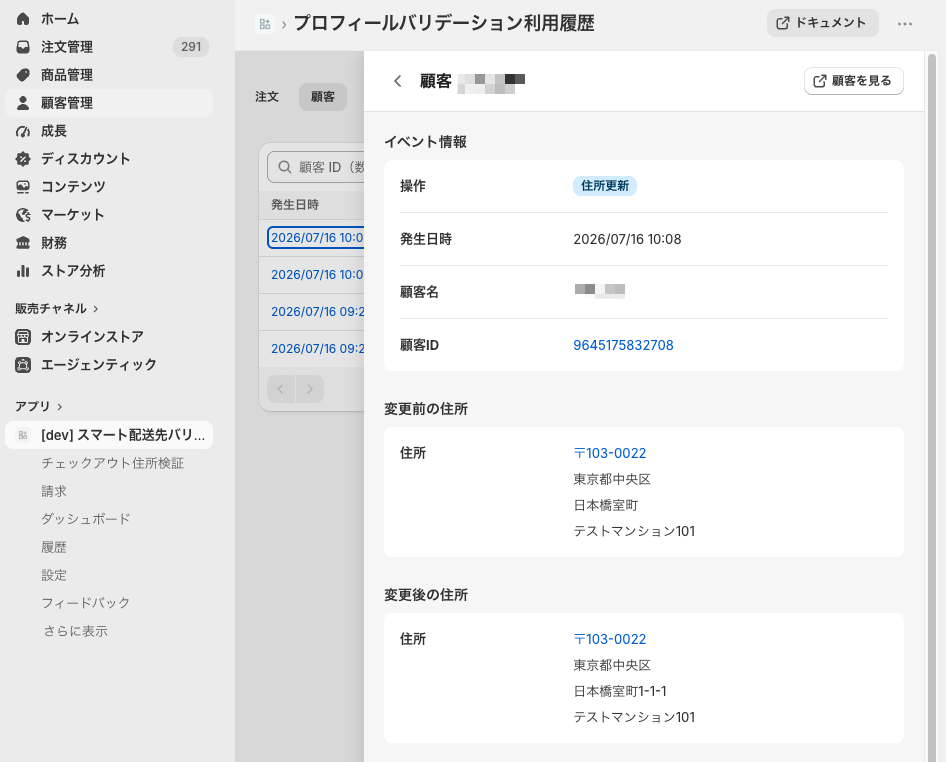Viewport: 946px width, 762px height.
Task: Click the discount badge icon next to ディスカウント
Action: click(x=23, y=159)
